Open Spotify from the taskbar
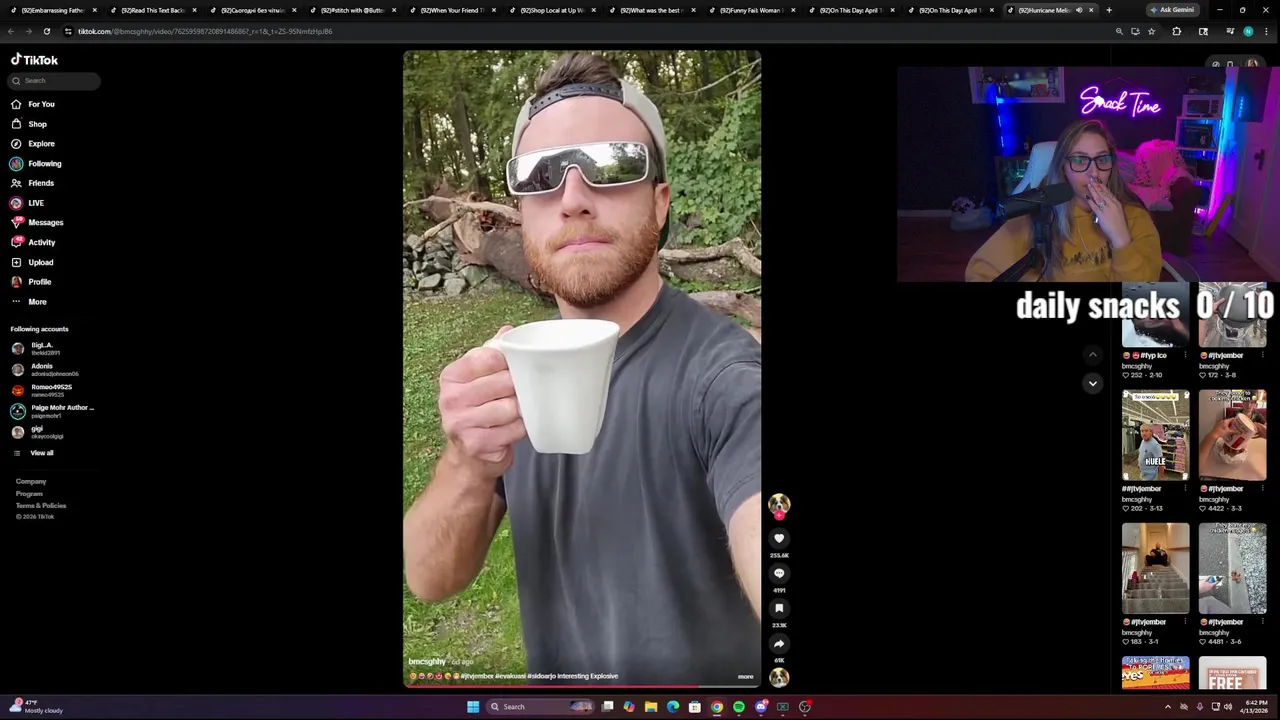1280x720 pixels. point(739,707)
